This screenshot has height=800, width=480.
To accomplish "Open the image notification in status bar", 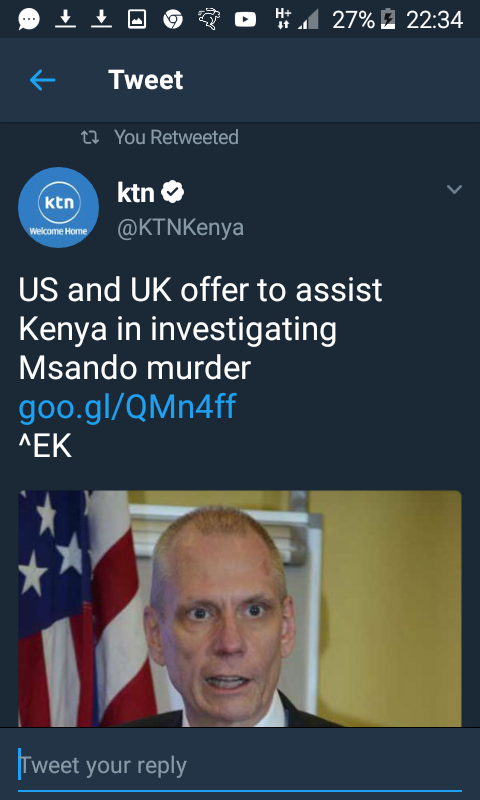I will pyautogui.click(x=137, y=19).
